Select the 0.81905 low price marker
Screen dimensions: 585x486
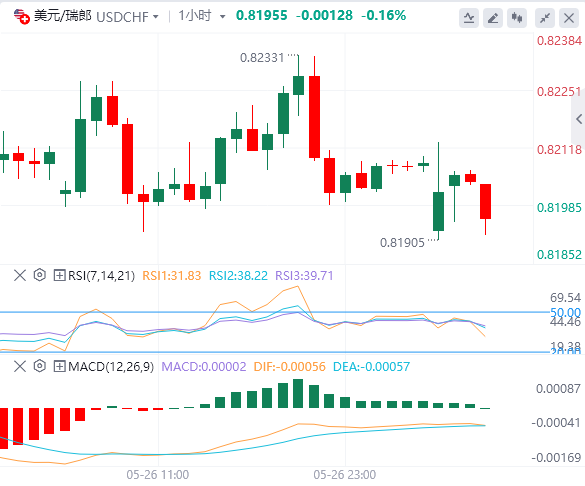[x=402, y=243]
